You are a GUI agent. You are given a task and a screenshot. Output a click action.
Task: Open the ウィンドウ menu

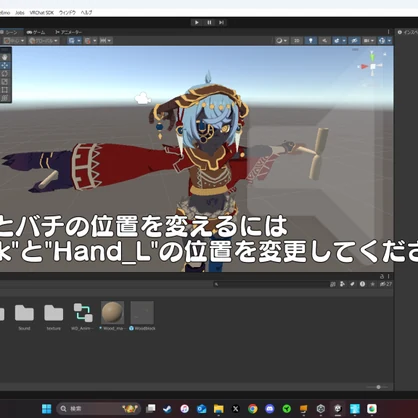[x=67, y=13]
